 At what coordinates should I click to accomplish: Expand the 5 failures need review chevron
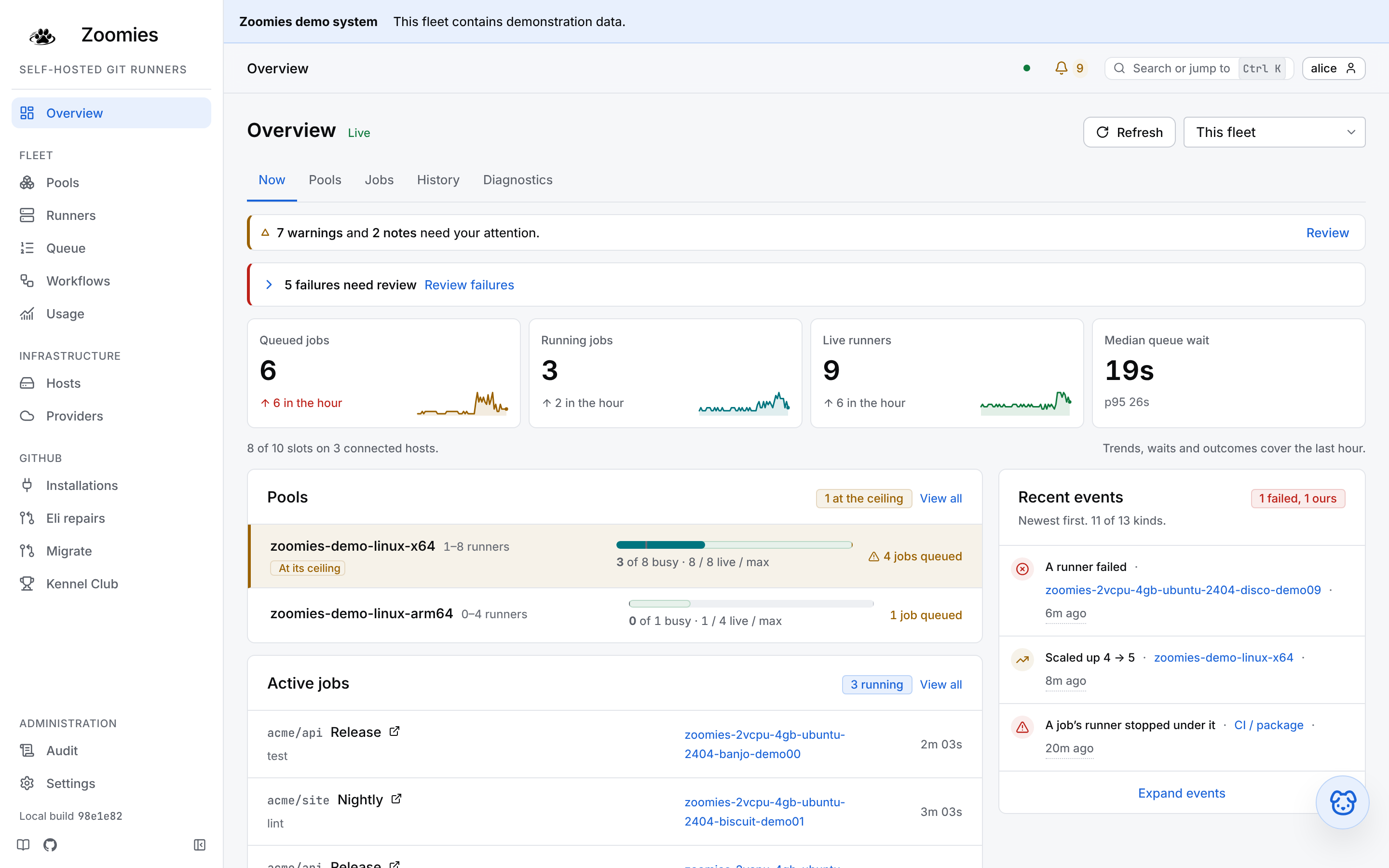coord(269,285)
